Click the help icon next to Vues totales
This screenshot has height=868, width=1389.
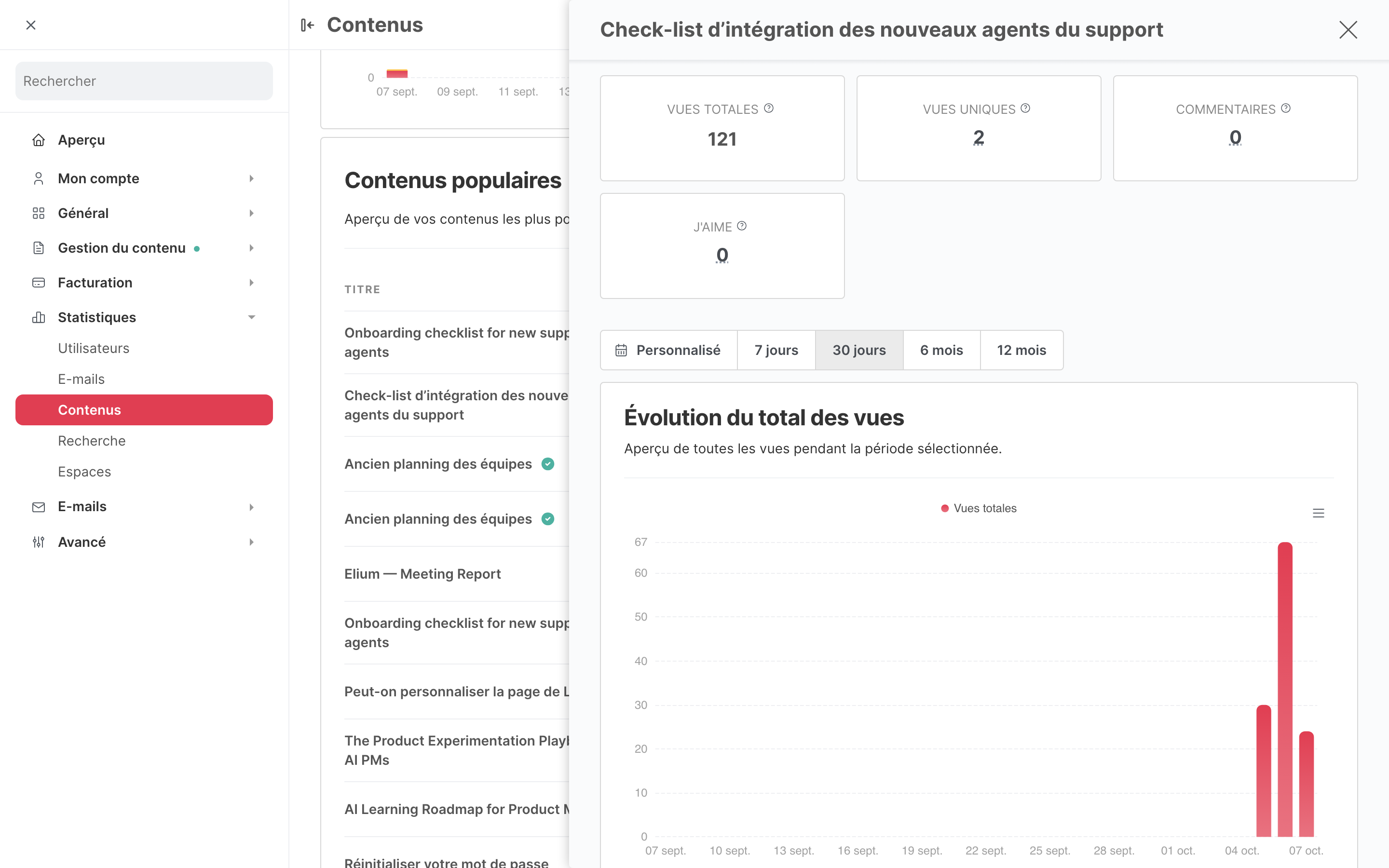tap(769, 108)
